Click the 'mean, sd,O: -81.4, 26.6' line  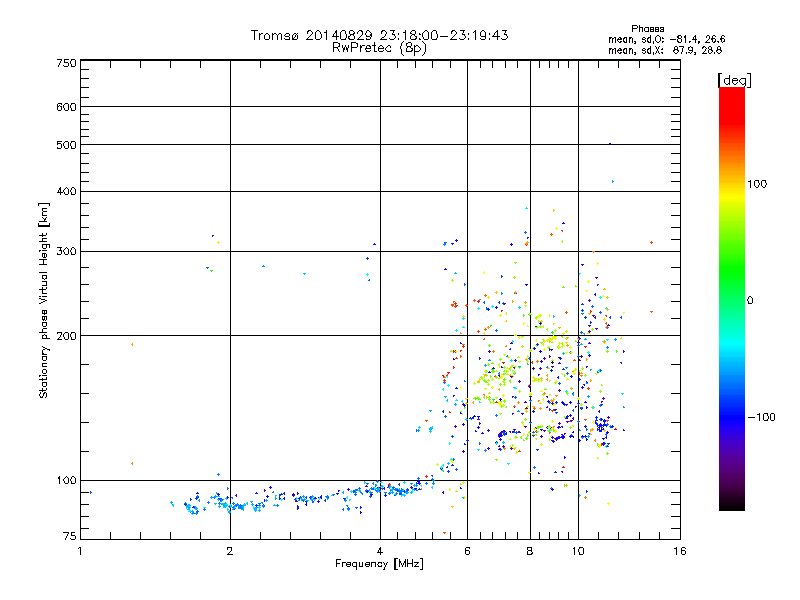(666, 39)
